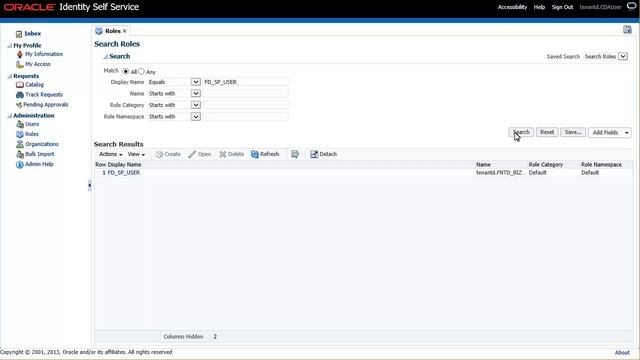Click the Users icon under Administration
Viewport: 640px width, 360px height.
point(20,124)
